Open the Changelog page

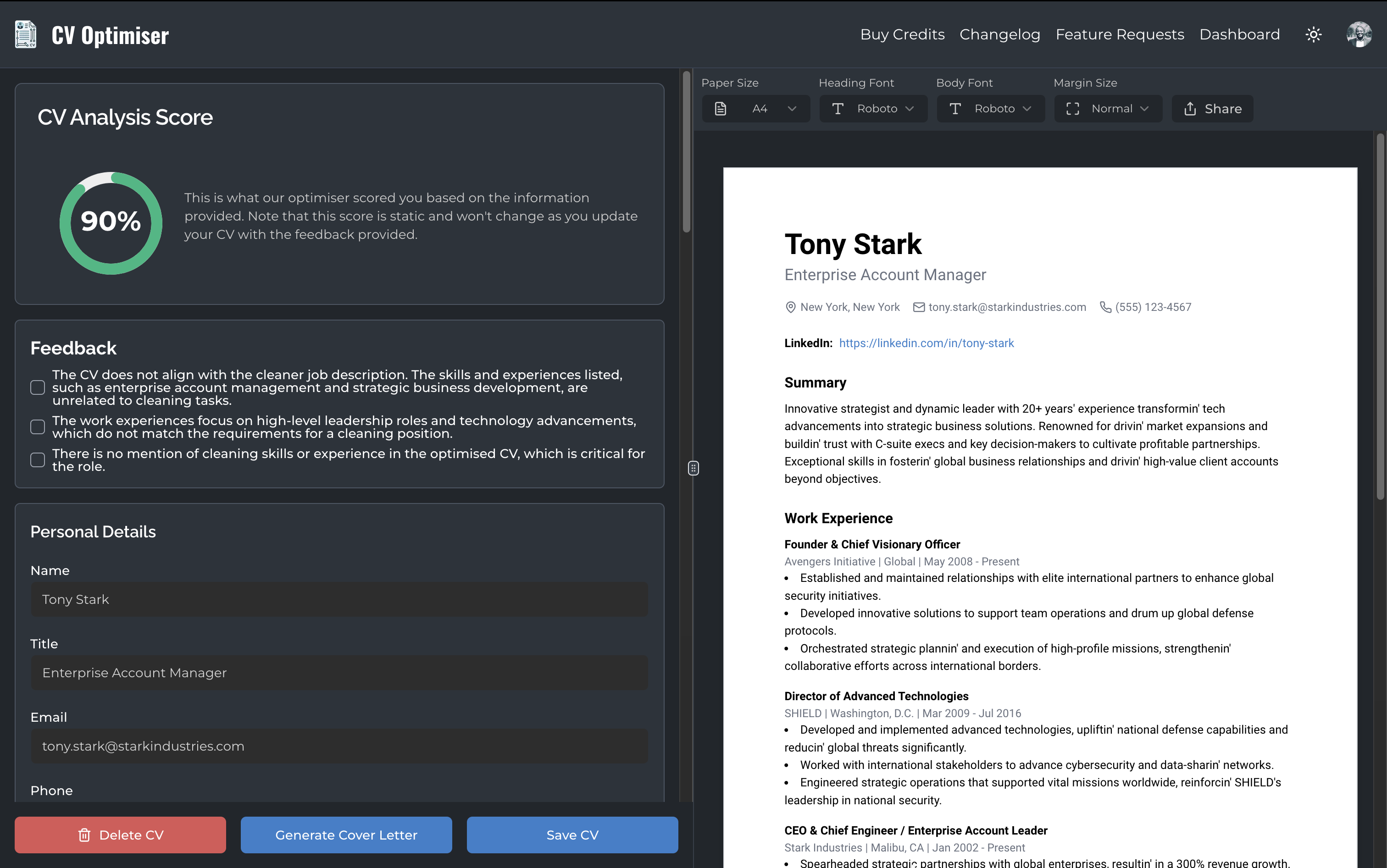(999, 34)
